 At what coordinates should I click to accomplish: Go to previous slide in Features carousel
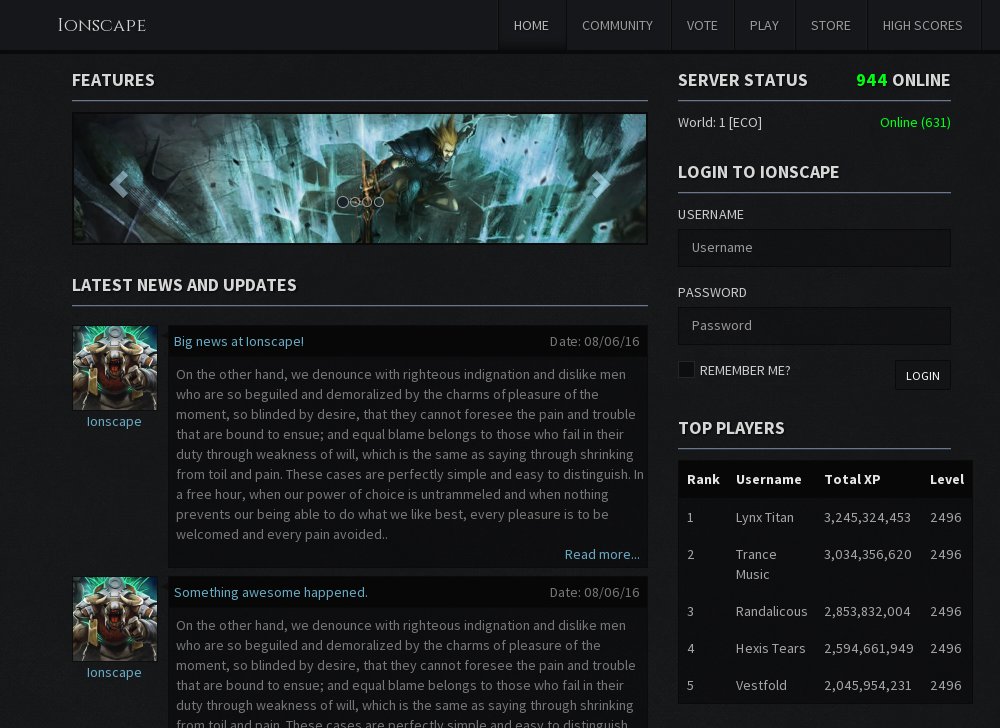click(119, 184)
